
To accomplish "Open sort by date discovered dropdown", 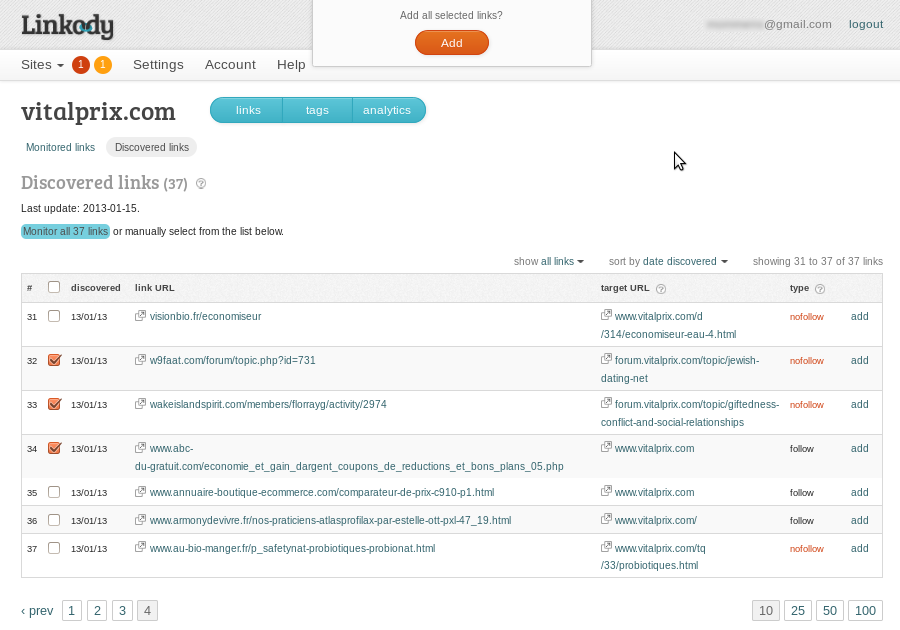I will click(684, 261).
